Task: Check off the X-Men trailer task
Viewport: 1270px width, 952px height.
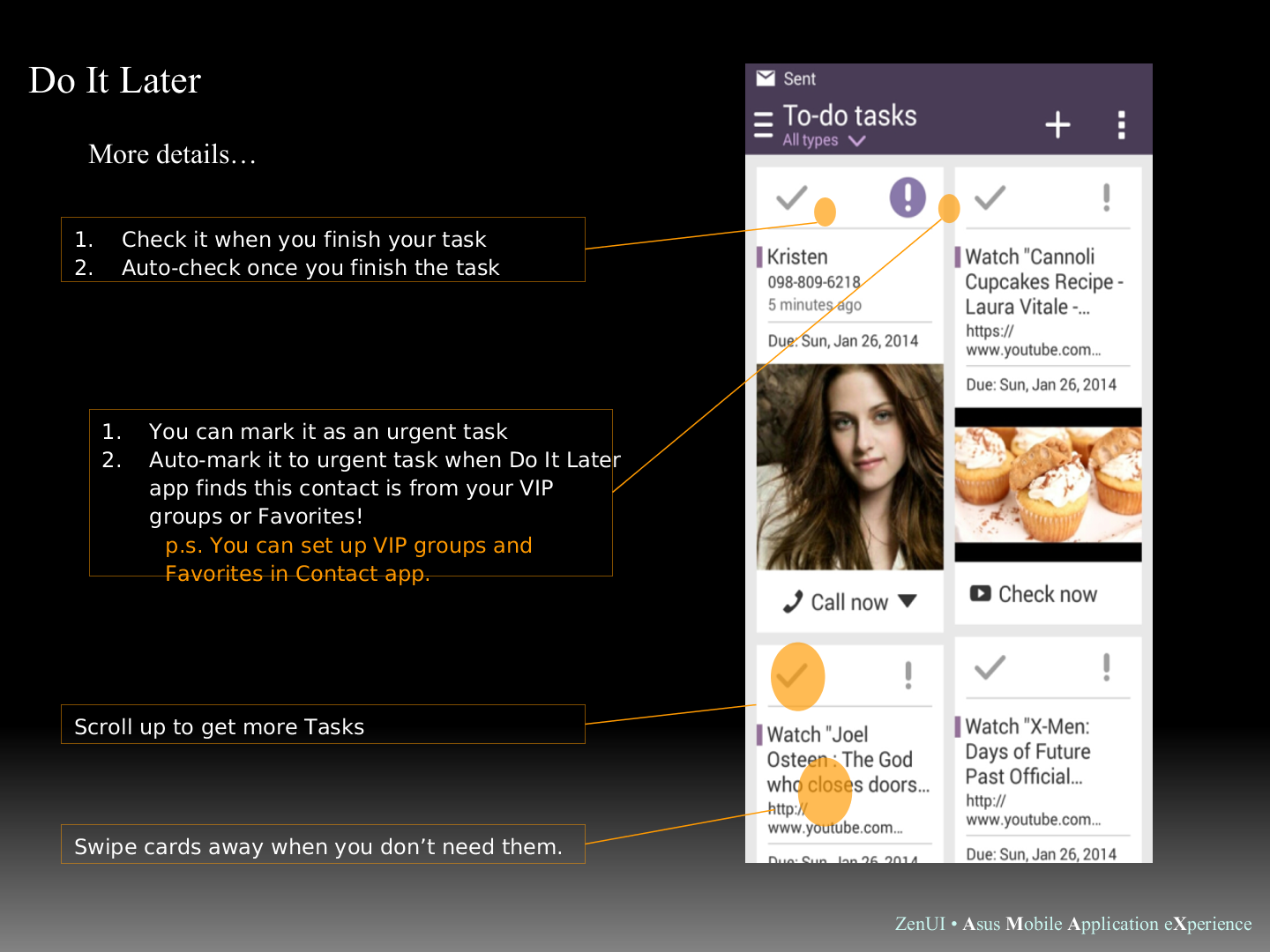Action: click(x=990, y=667)
